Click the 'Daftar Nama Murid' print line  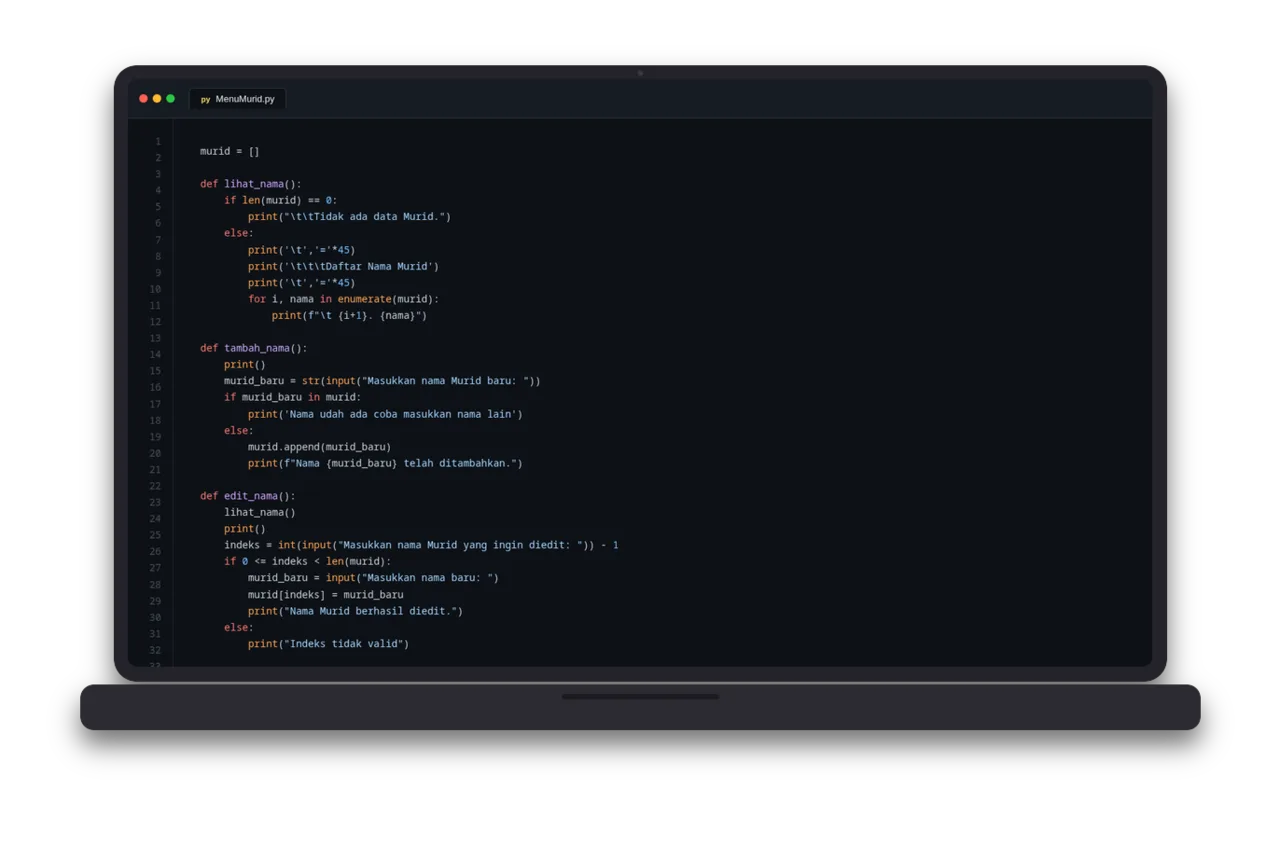(x=343, y=266)
